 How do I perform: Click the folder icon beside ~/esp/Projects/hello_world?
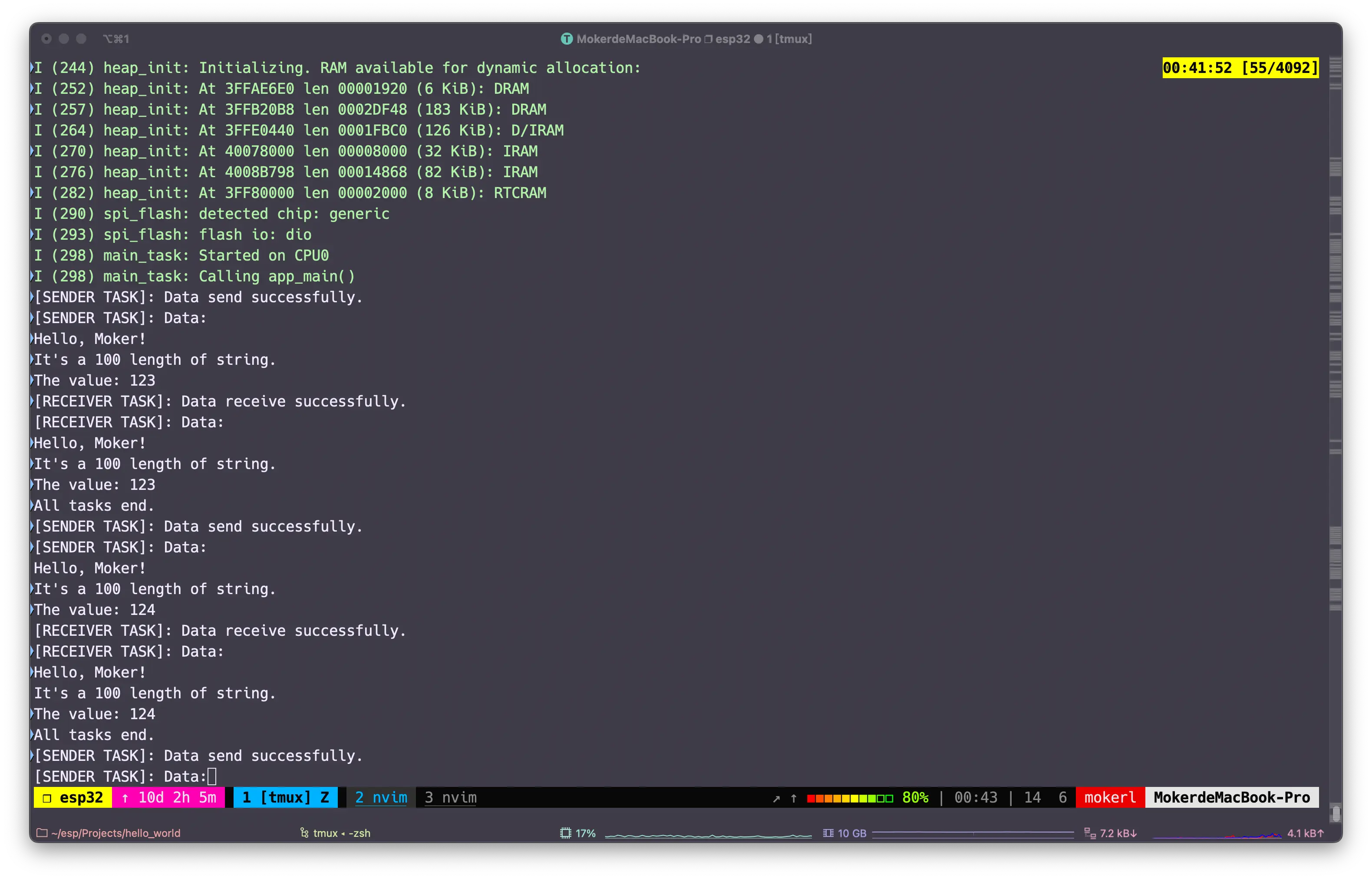coord(42,833)
